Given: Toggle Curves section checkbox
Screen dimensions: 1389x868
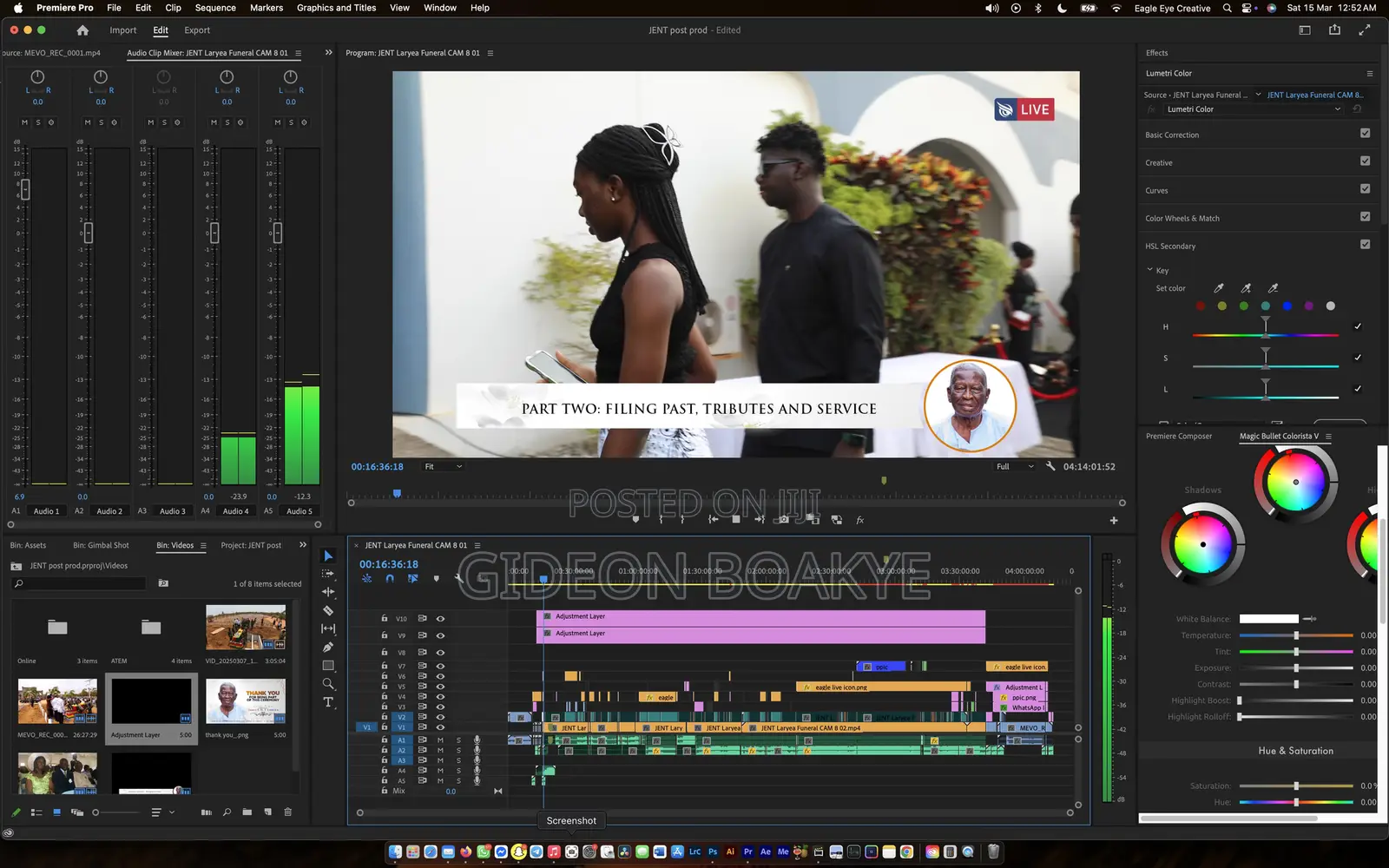Looking at the screenshot, I should [x=1365, y=189].
